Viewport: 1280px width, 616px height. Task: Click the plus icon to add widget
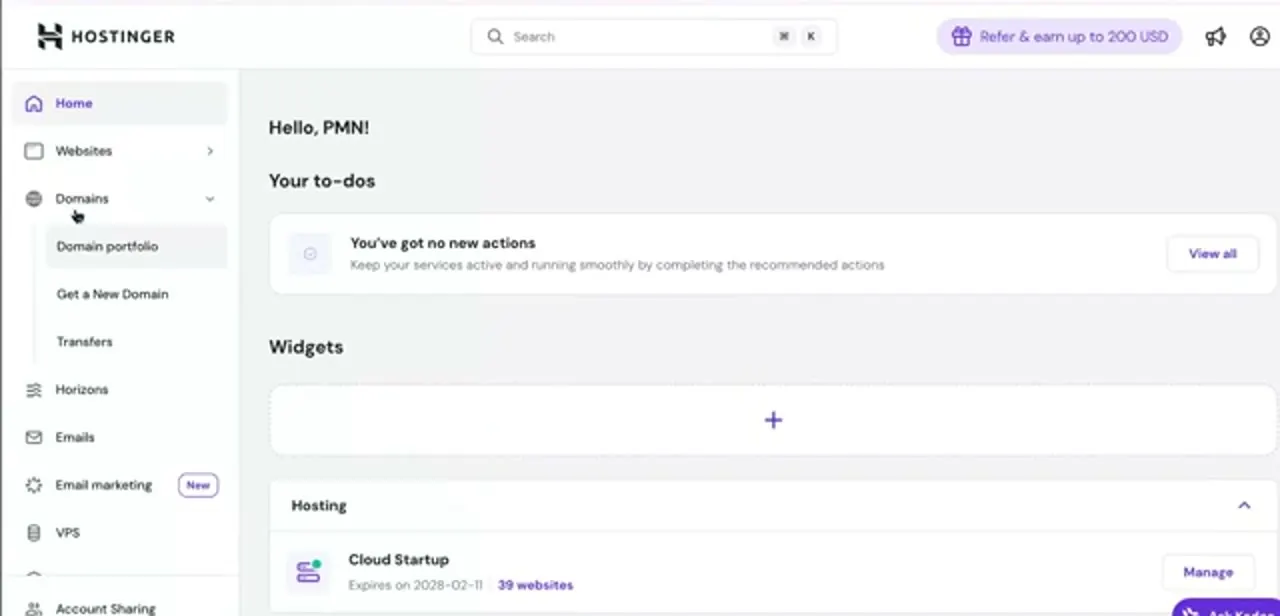[x=773, y=420]
